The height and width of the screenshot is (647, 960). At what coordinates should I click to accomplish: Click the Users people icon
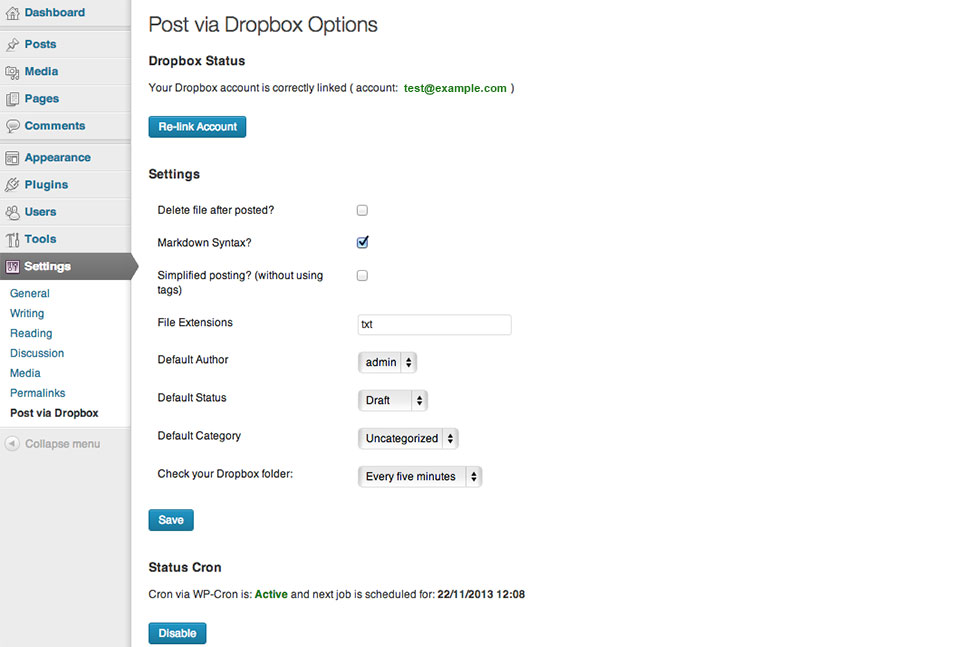pyautogui.click(x=12, y=212)
